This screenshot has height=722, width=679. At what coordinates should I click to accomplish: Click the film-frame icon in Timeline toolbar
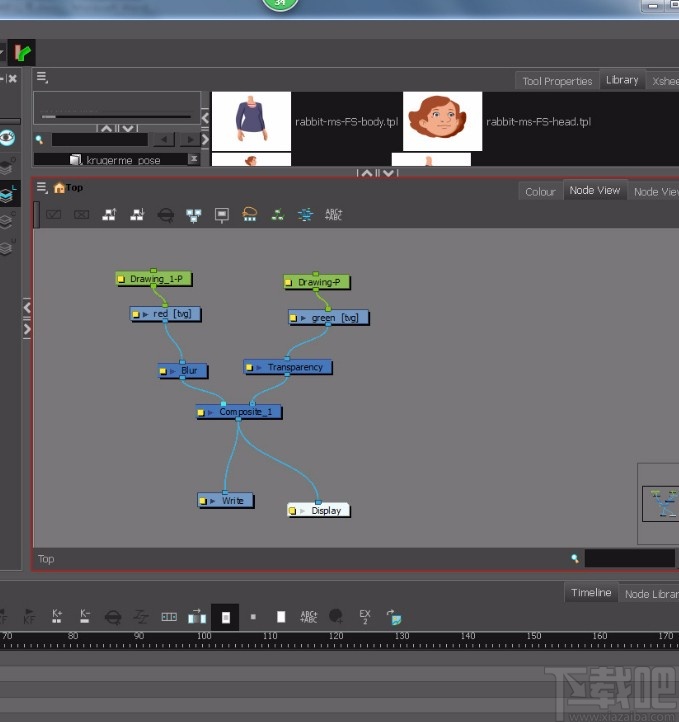(x=169, y=617)
